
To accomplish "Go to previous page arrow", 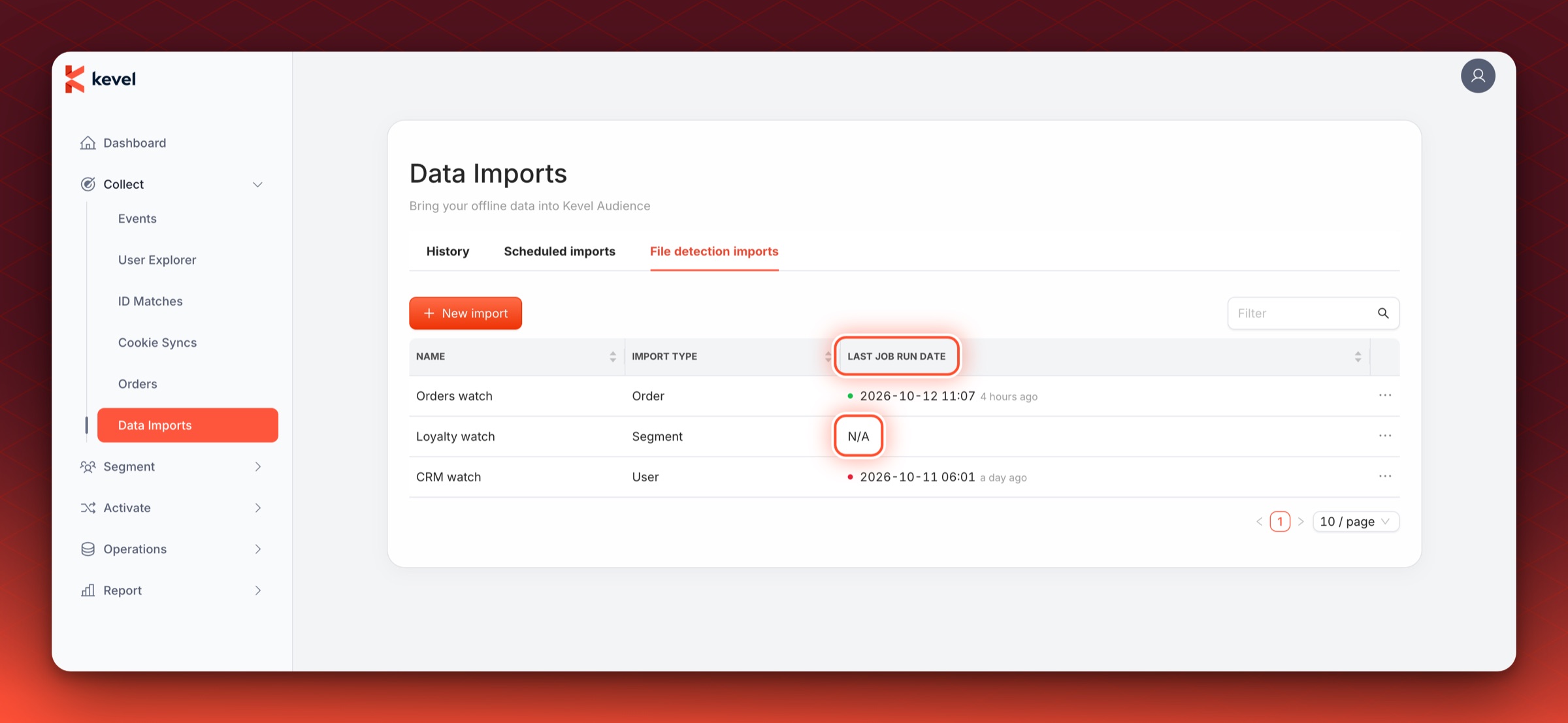I will click(x=1259, y=521).
